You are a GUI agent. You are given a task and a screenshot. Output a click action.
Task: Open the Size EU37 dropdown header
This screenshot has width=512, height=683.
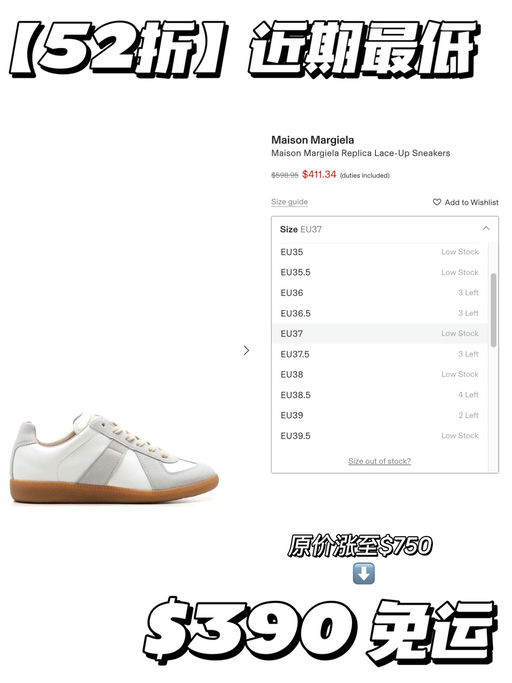(x=385, y=229)
